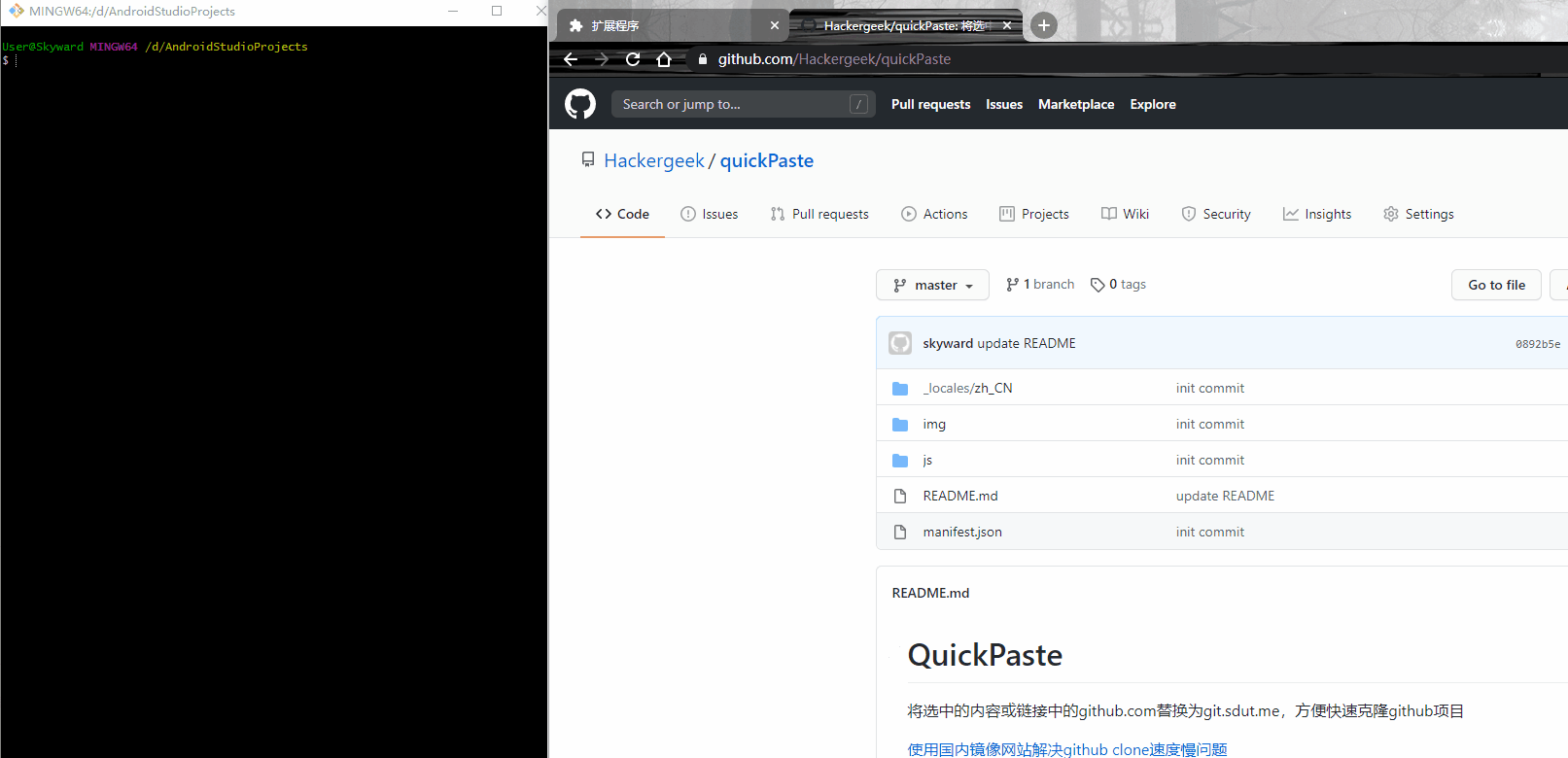This screenshot has width=1568, height=758.
Task: Click the README.md heading label
Action: pyautogui.click(x=930, y=593)
